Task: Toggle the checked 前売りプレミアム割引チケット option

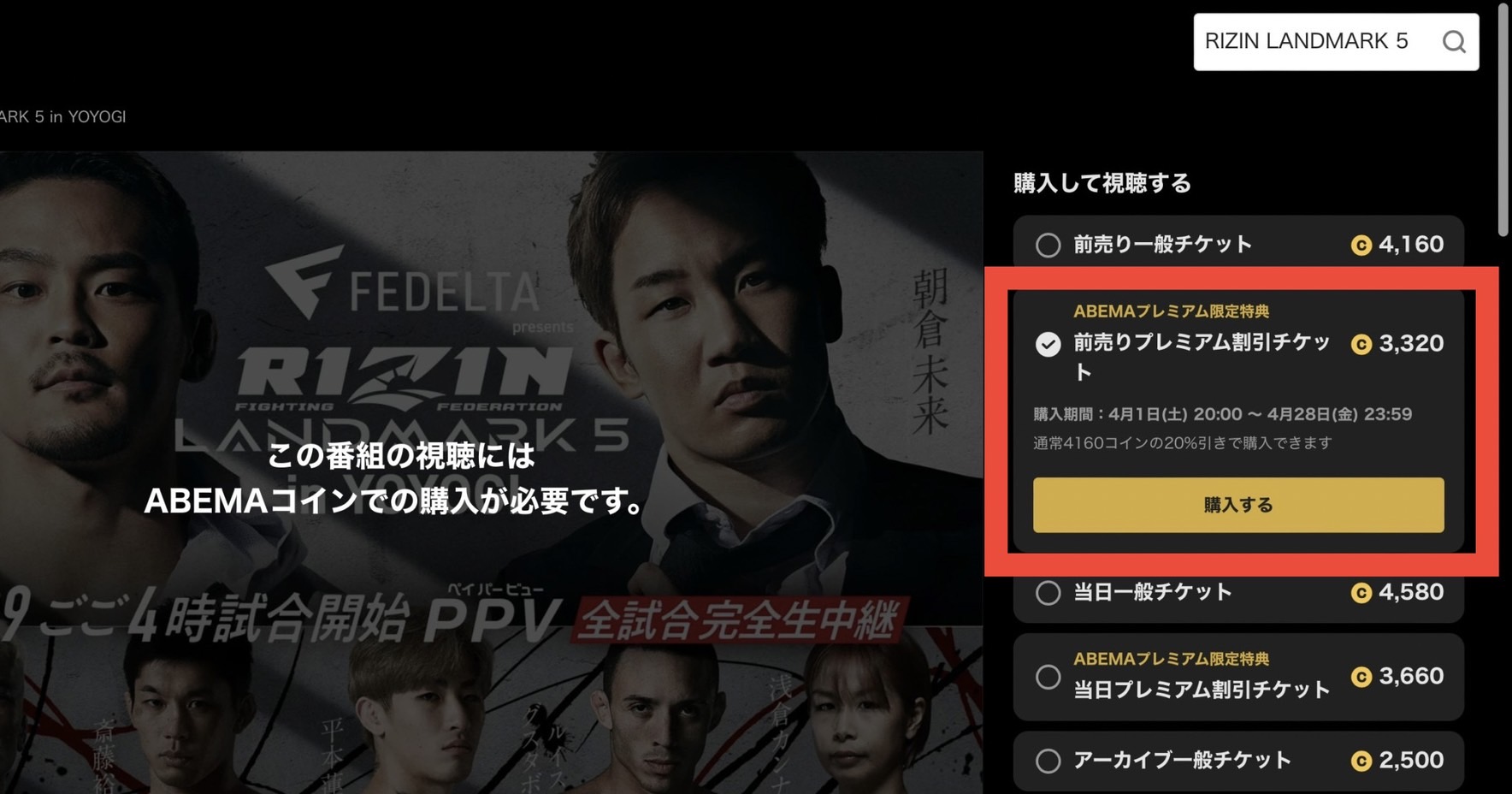Action: (x=1048, y=344)
